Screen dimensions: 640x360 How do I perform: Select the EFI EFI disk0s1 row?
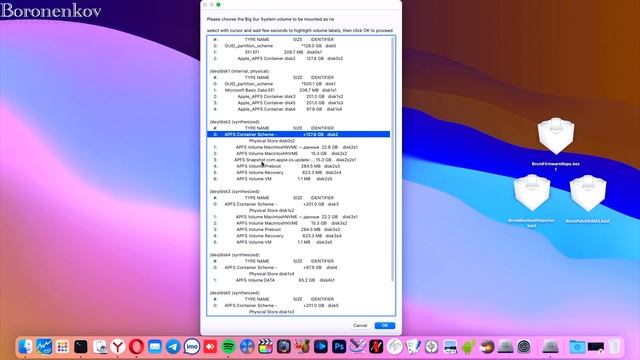click(x=298, y=52)
